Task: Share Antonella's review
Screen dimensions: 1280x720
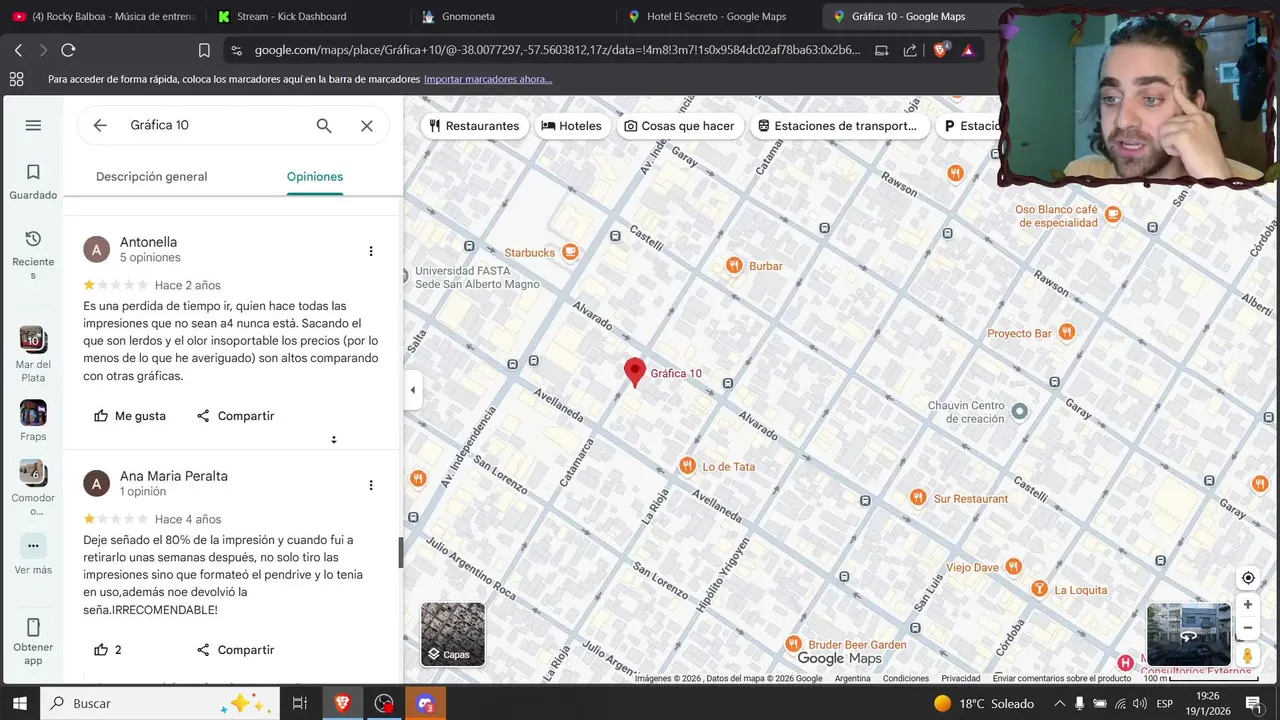Action: tap(235, 416)
